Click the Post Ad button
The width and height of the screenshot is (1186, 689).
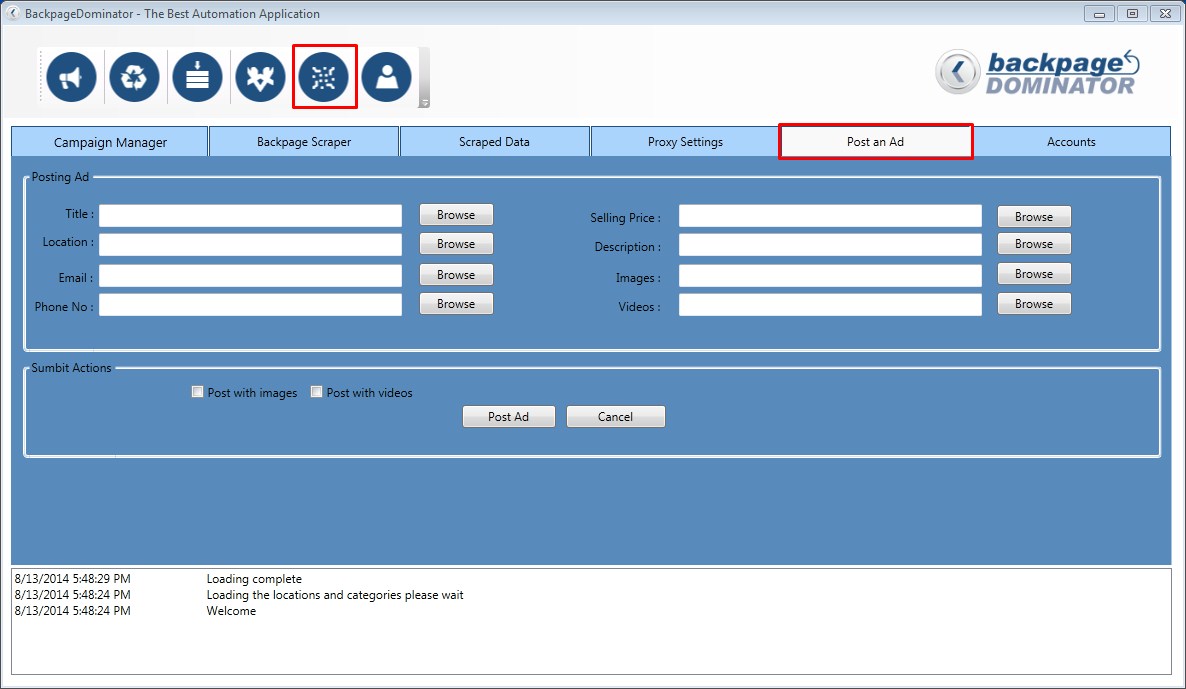[508, 416]
